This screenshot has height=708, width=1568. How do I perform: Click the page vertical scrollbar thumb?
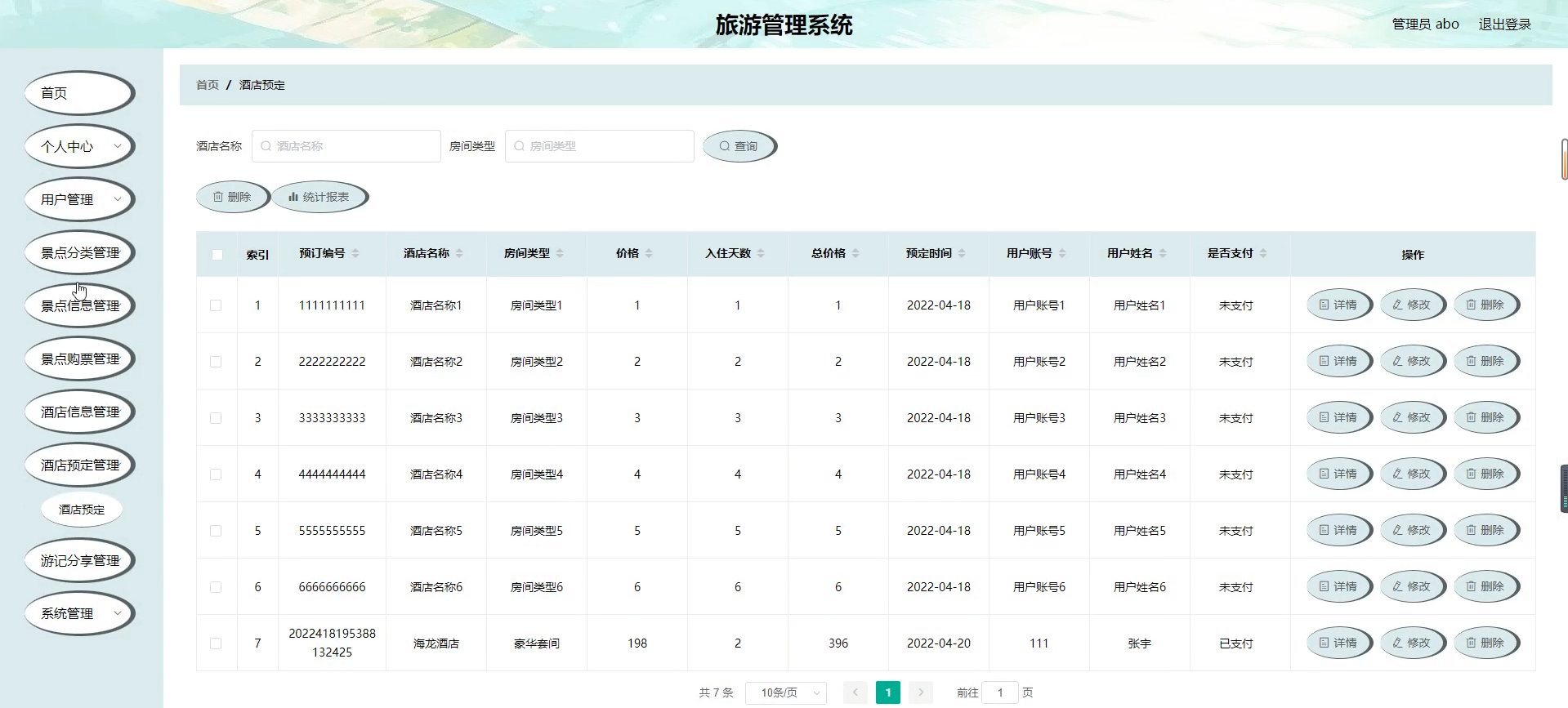point(1564,159)
